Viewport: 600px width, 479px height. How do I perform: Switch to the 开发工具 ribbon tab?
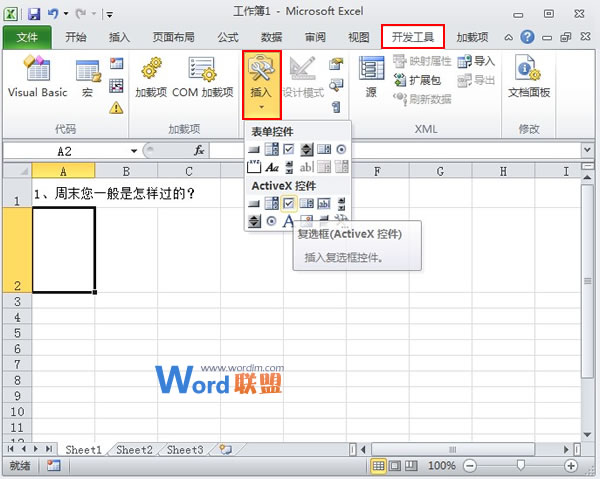(x=413, y=37)
